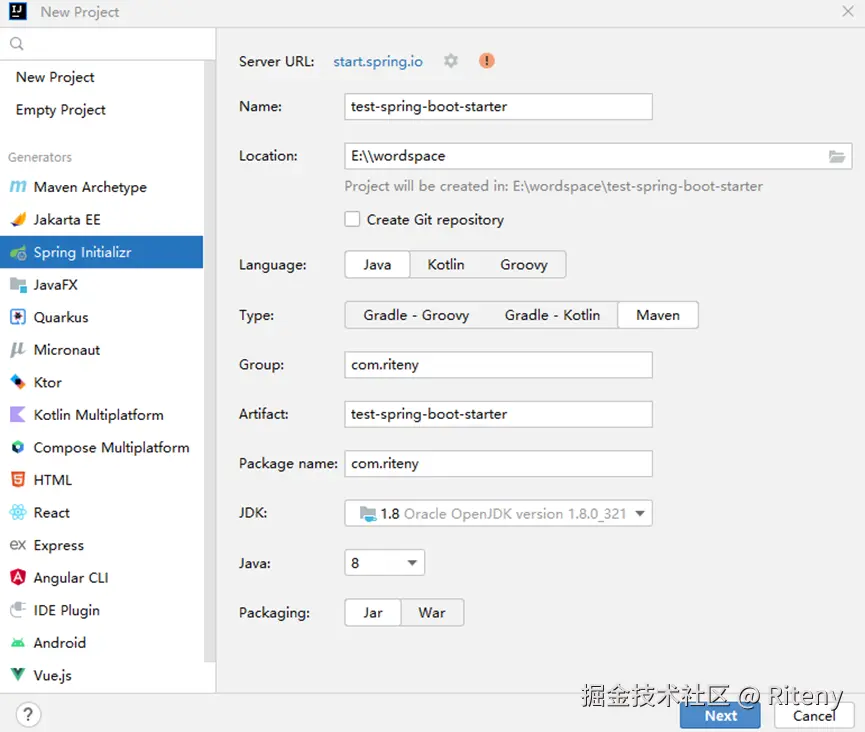Select Compose Multiplatform generator label

tap(111, 447)
